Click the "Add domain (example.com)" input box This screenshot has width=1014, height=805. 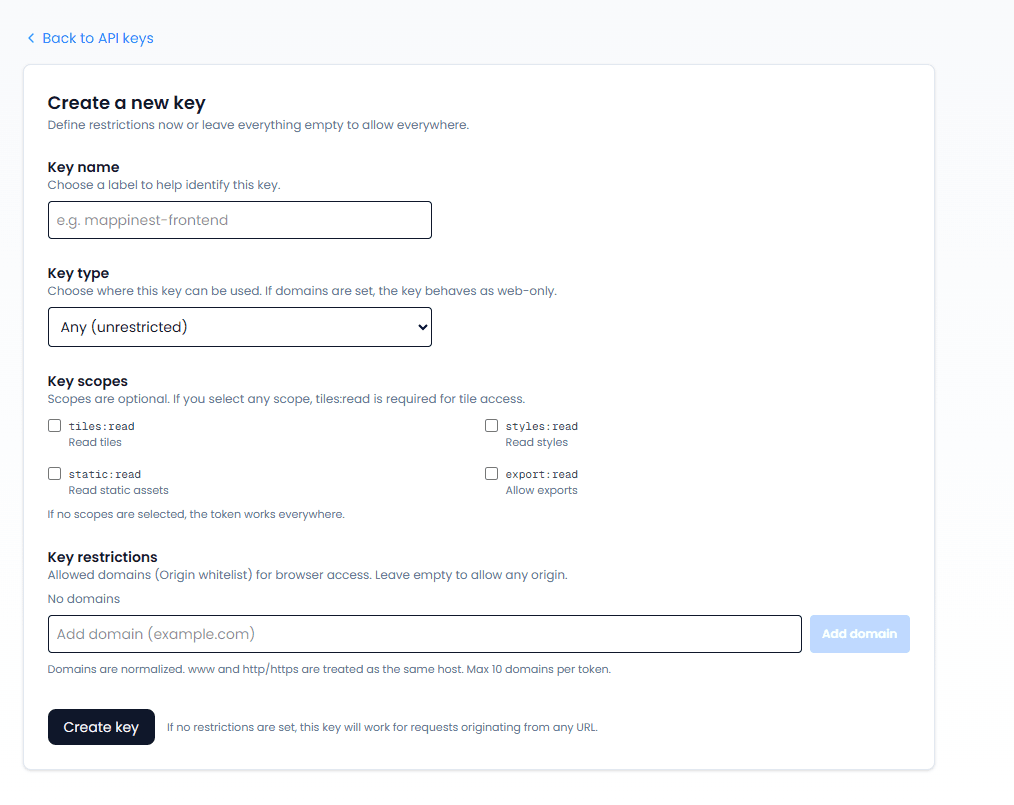(x=424, y=633)
